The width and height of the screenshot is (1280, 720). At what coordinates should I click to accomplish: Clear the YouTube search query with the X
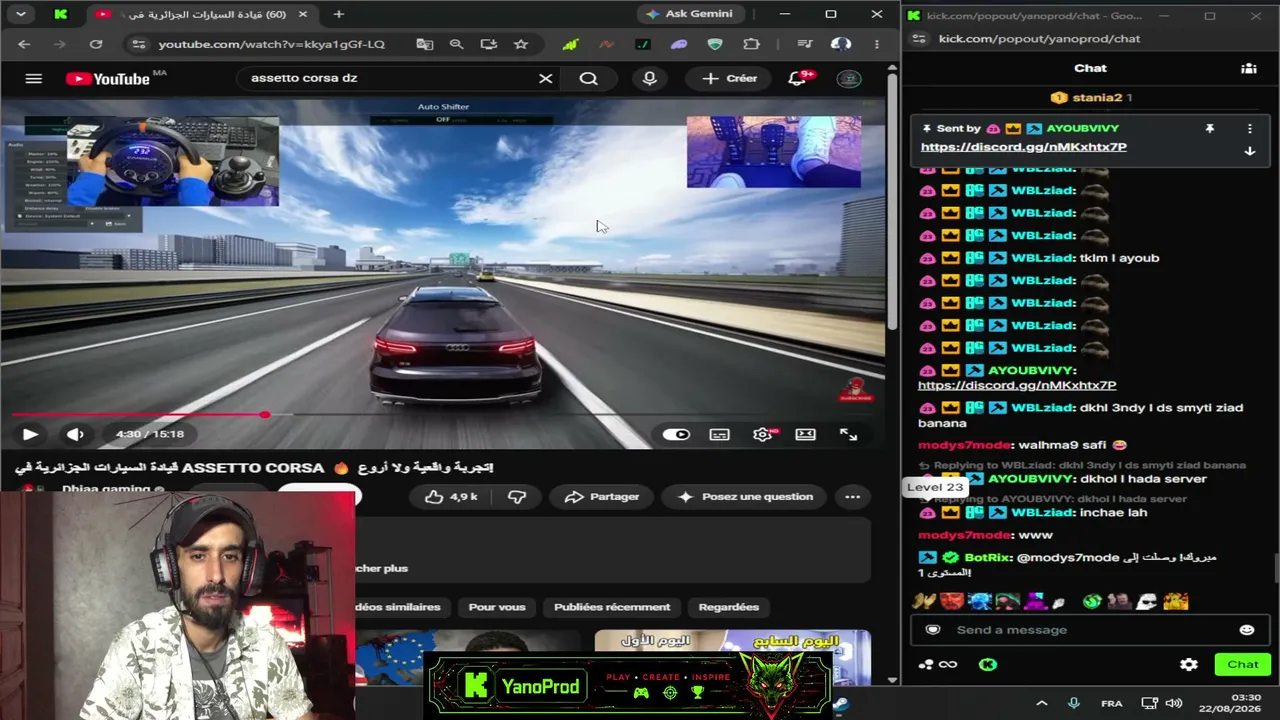tap(545, 78)
